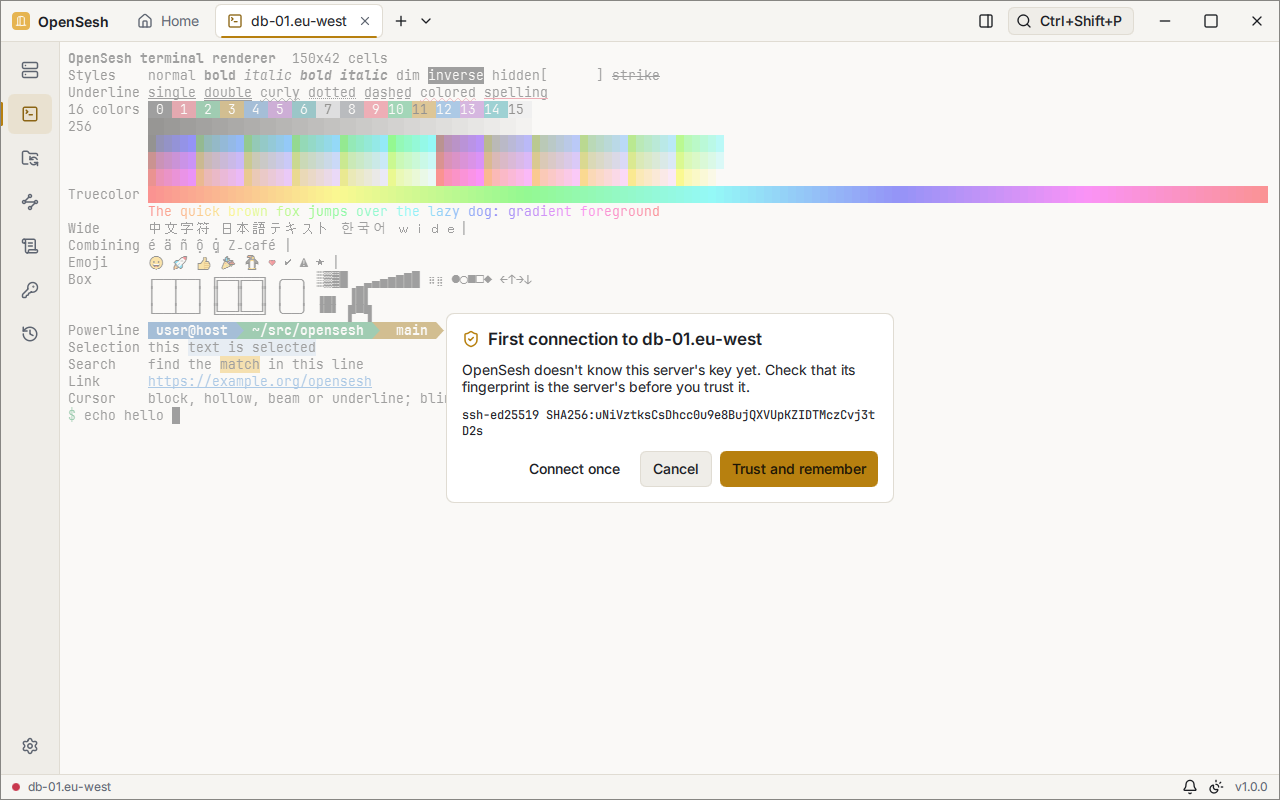Click the notifications bell in the status bar
Screen dimensions: 1280x800
point(1190,787)
